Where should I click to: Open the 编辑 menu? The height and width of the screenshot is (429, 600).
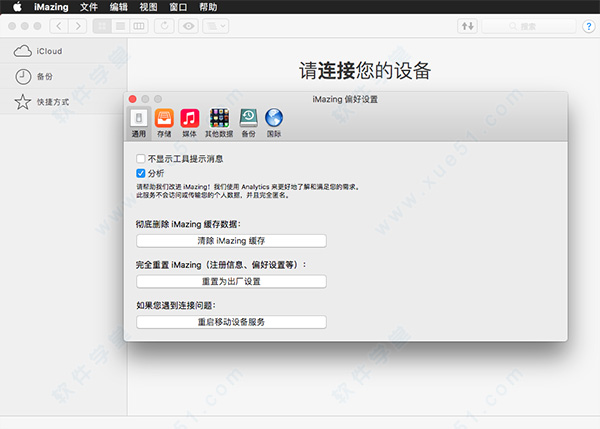click(x=119, y=7)
